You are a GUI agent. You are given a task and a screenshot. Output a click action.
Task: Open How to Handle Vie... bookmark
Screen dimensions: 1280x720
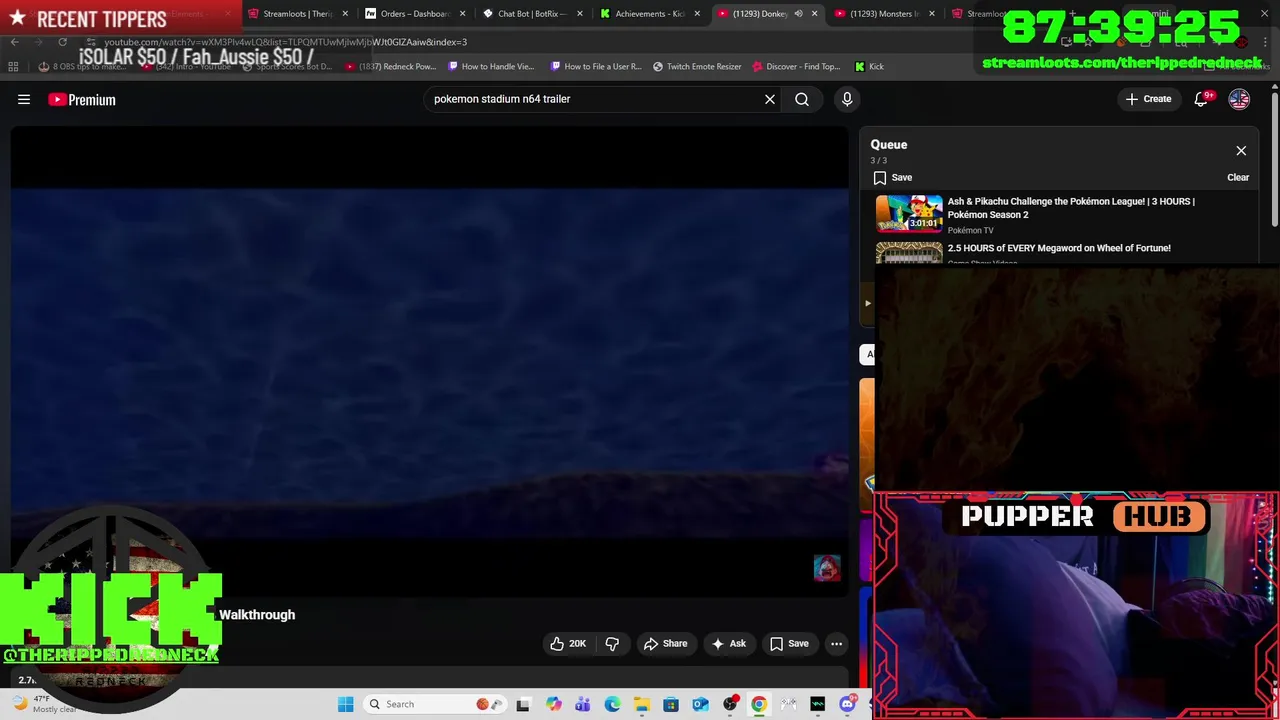492,67
